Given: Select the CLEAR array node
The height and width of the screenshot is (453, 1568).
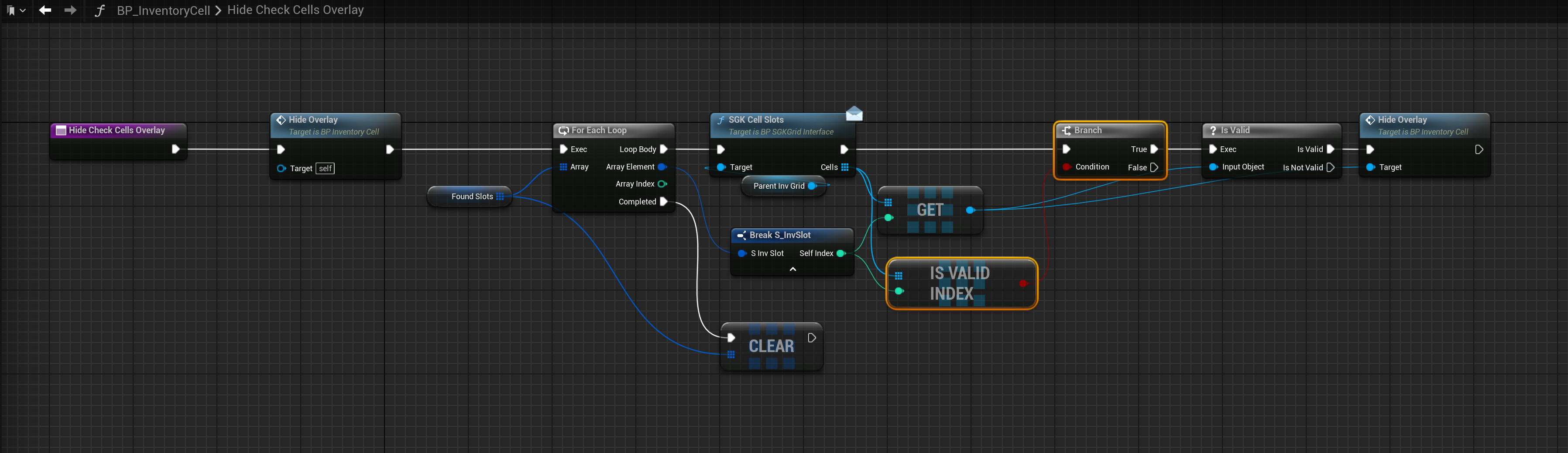Looking at the screenshot, I should point(771,346).
